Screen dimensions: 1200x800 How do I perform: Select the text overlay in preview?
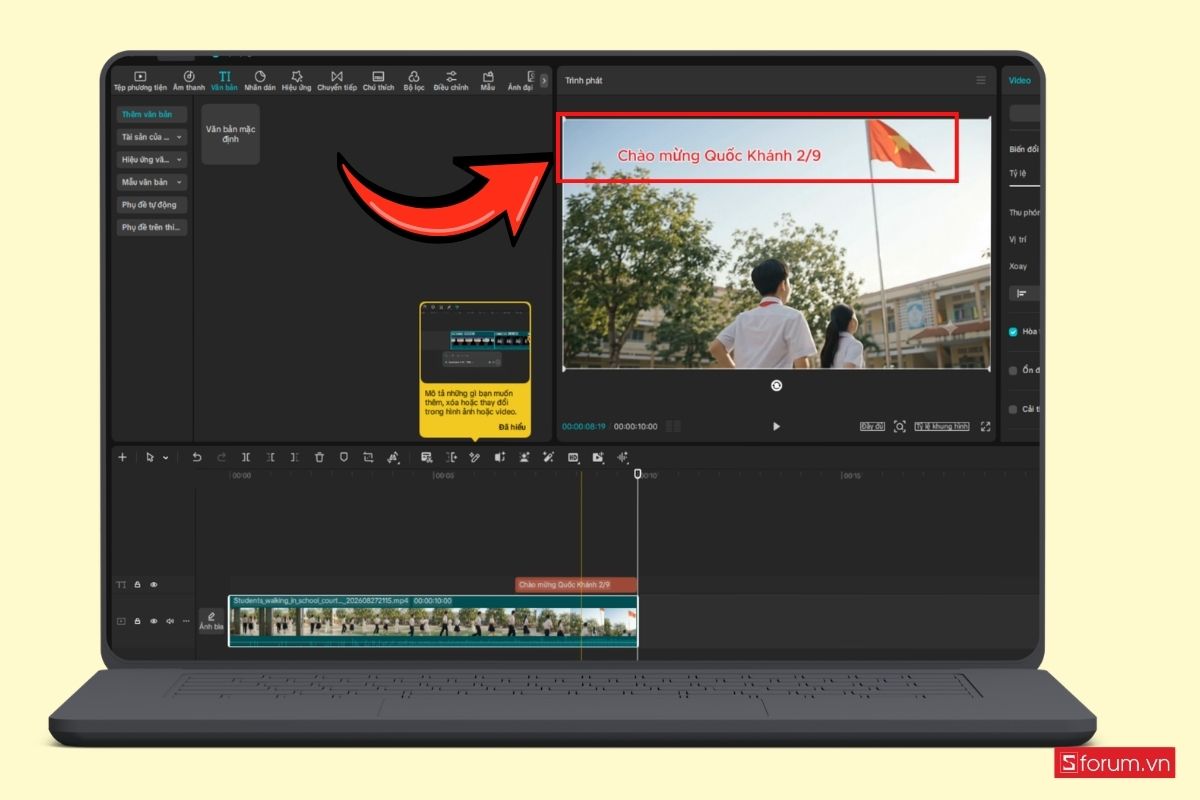(719, 155)
